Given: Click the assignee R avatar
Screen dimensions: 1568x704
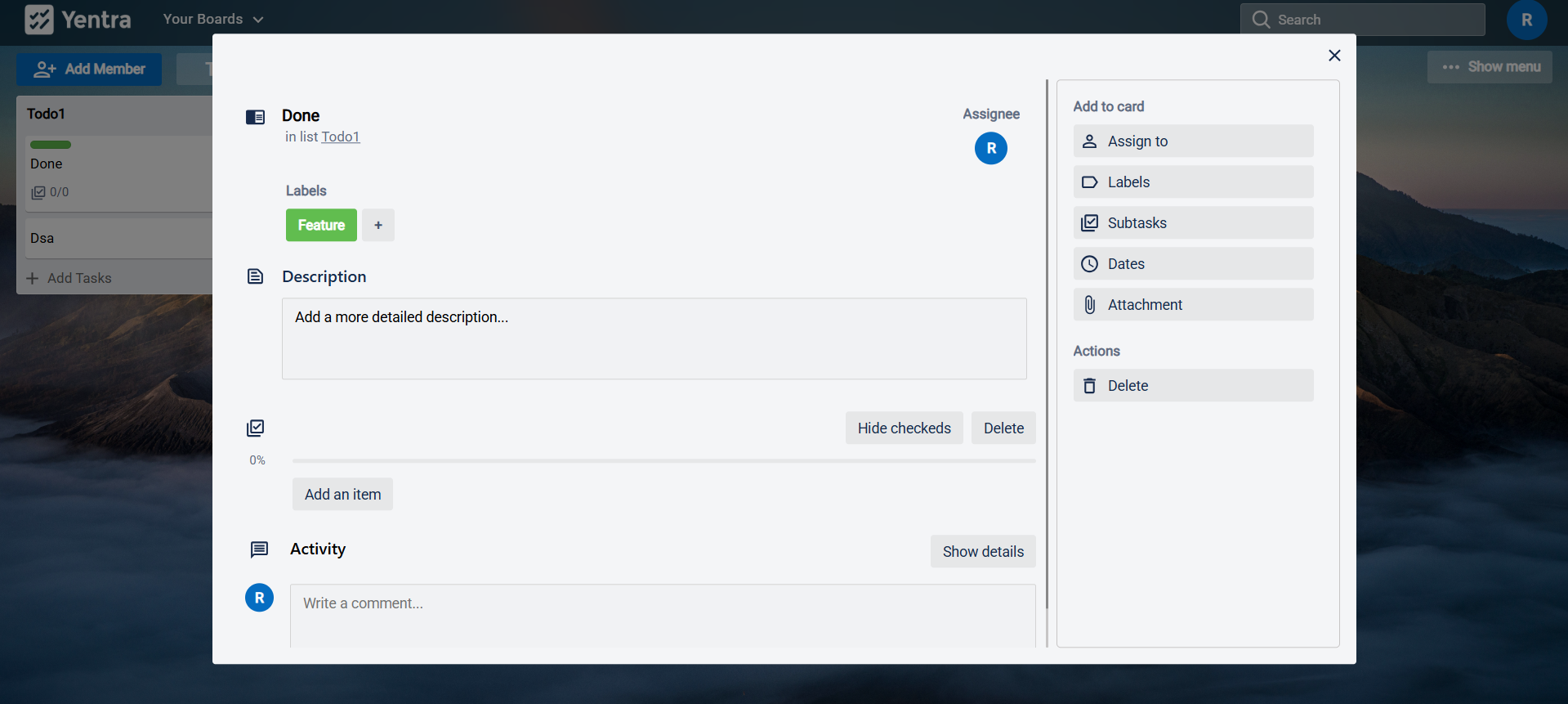Looking at the screenshot, I should point(990,149).
